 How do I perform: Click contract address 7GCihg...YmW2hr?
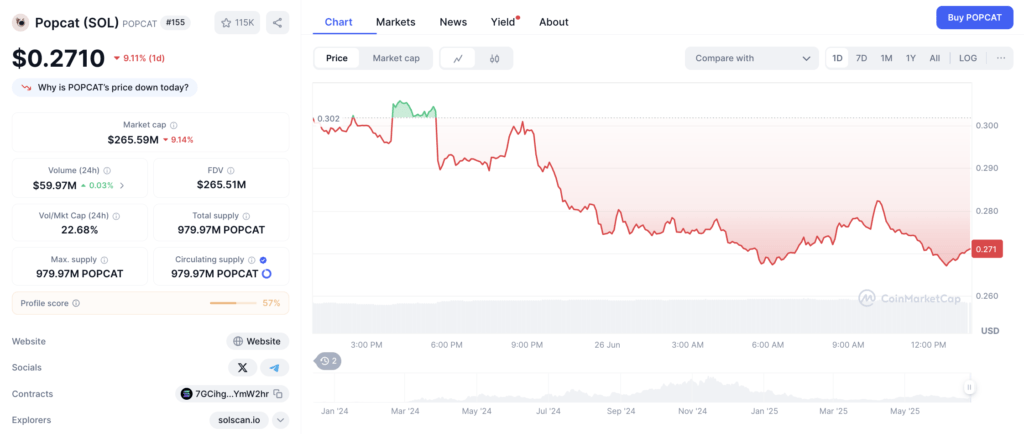tap(232, 394)
